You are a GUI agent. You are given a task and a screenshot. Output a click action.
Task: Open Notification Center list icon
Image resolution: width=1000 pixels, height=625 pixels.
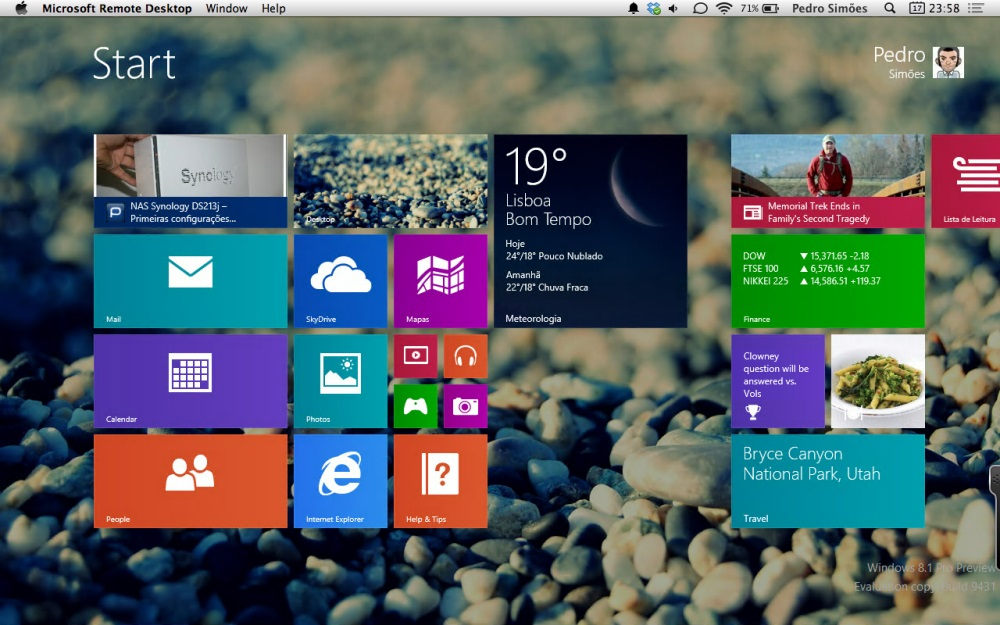975,8
